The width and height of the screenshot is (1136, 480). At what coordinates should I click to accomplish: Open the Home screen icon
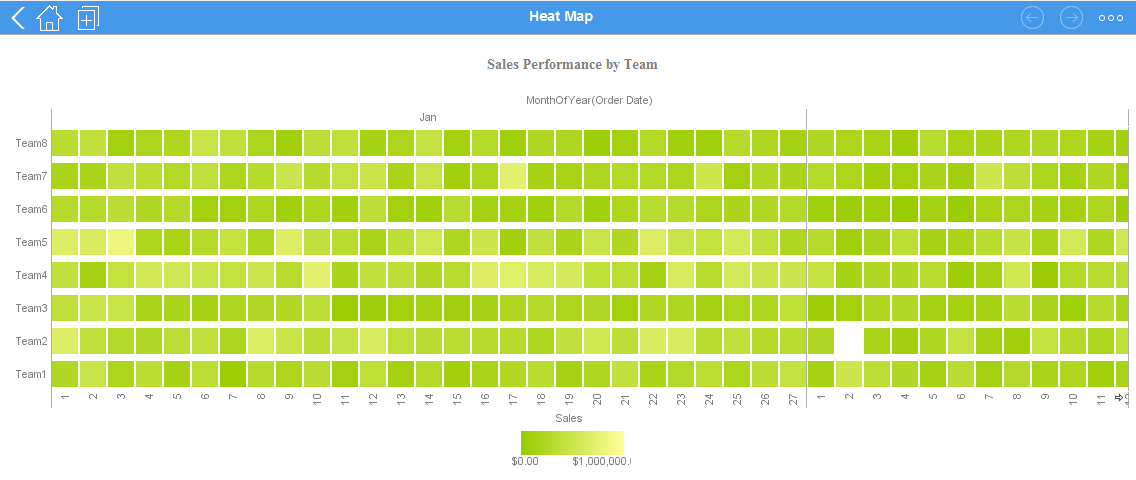click(x=49, y=17)
